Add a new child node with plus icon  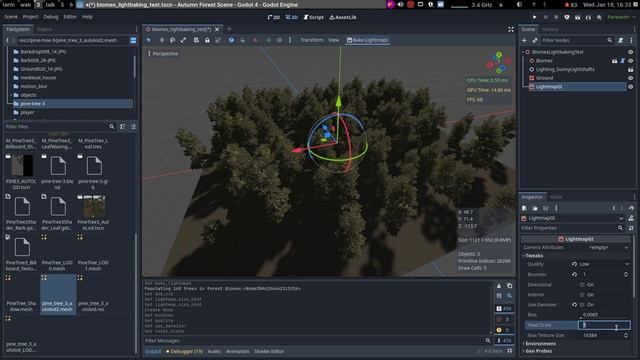(x=524, y=40)
